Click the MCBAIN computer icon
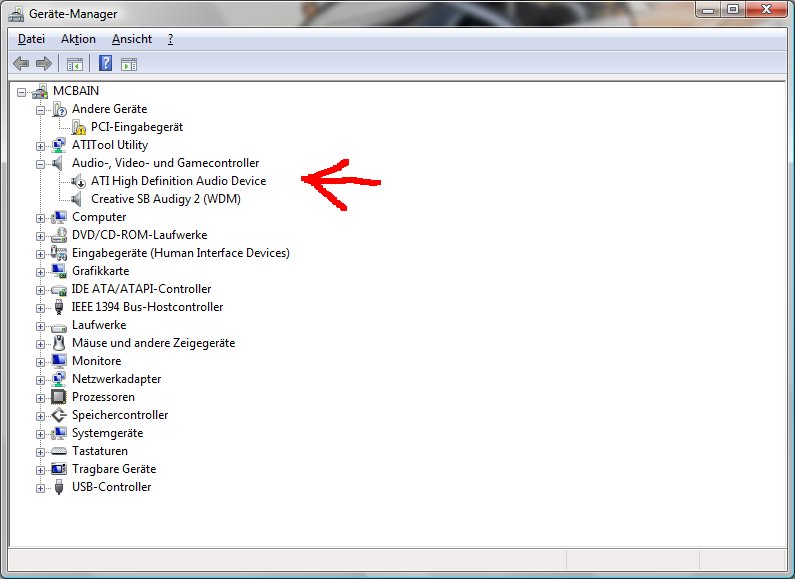Screen dimensions: 795x579 40,91
